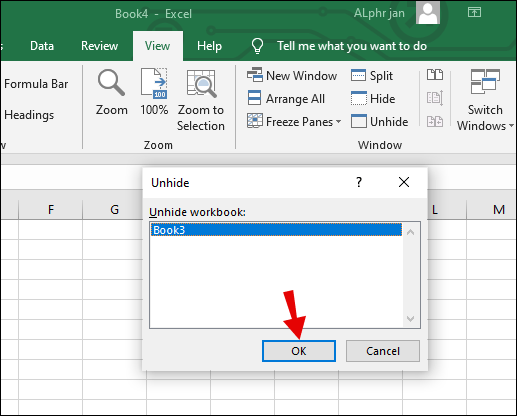Click the Reset Window Position icon

tap(435, 121)
